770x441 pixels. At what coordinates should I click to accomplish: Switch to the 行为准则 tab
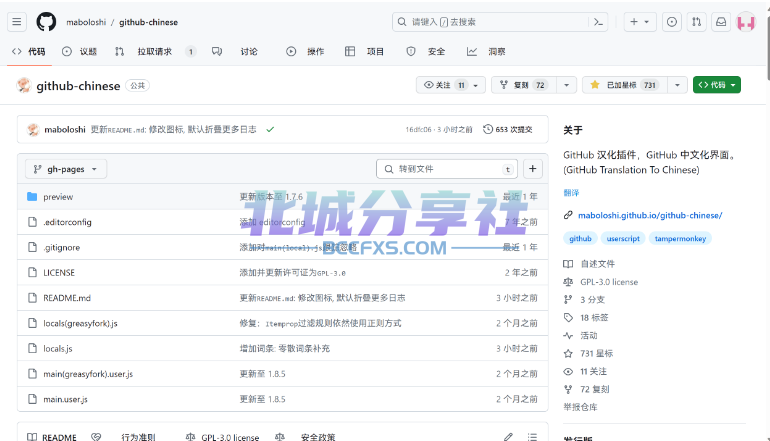[124, 437]
